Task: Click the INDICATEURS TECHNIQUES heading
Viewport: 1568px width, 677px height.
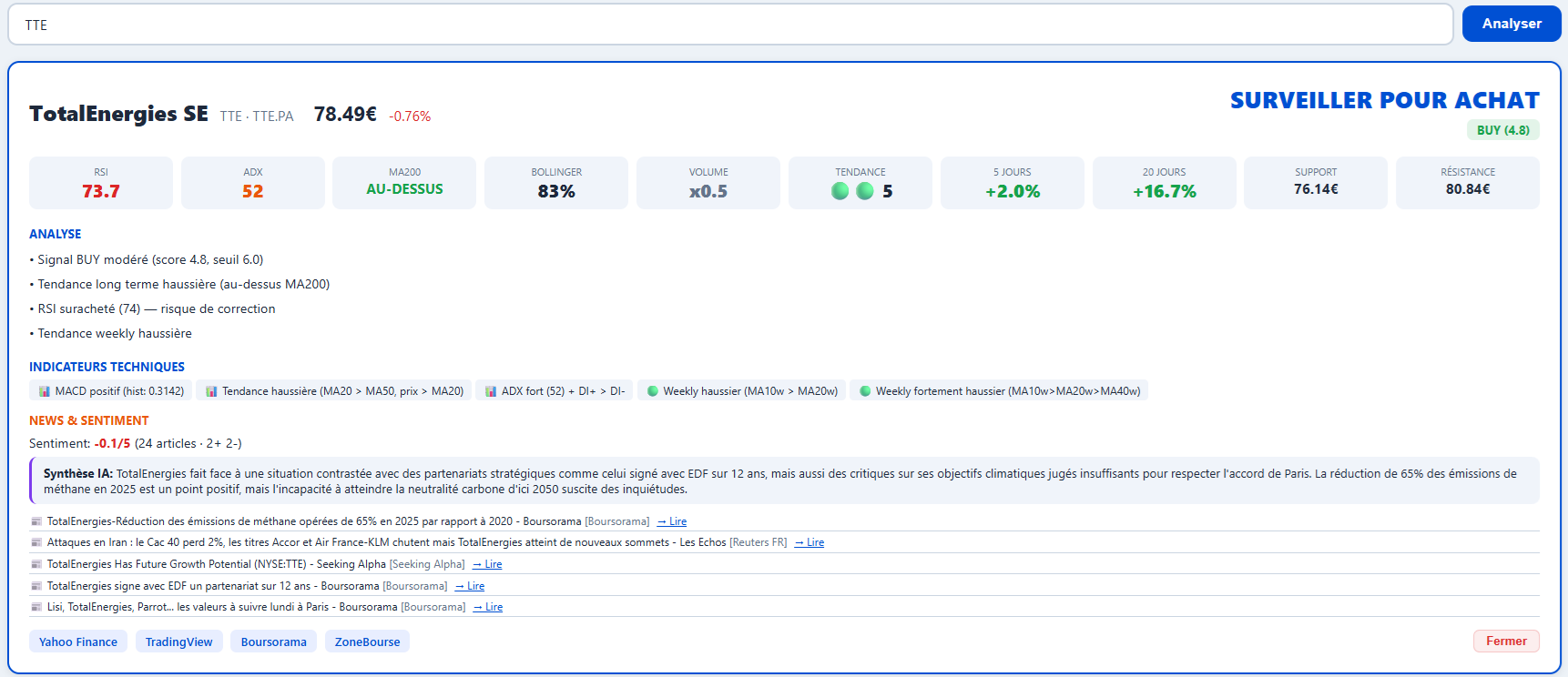Action: tap(107, 367)
